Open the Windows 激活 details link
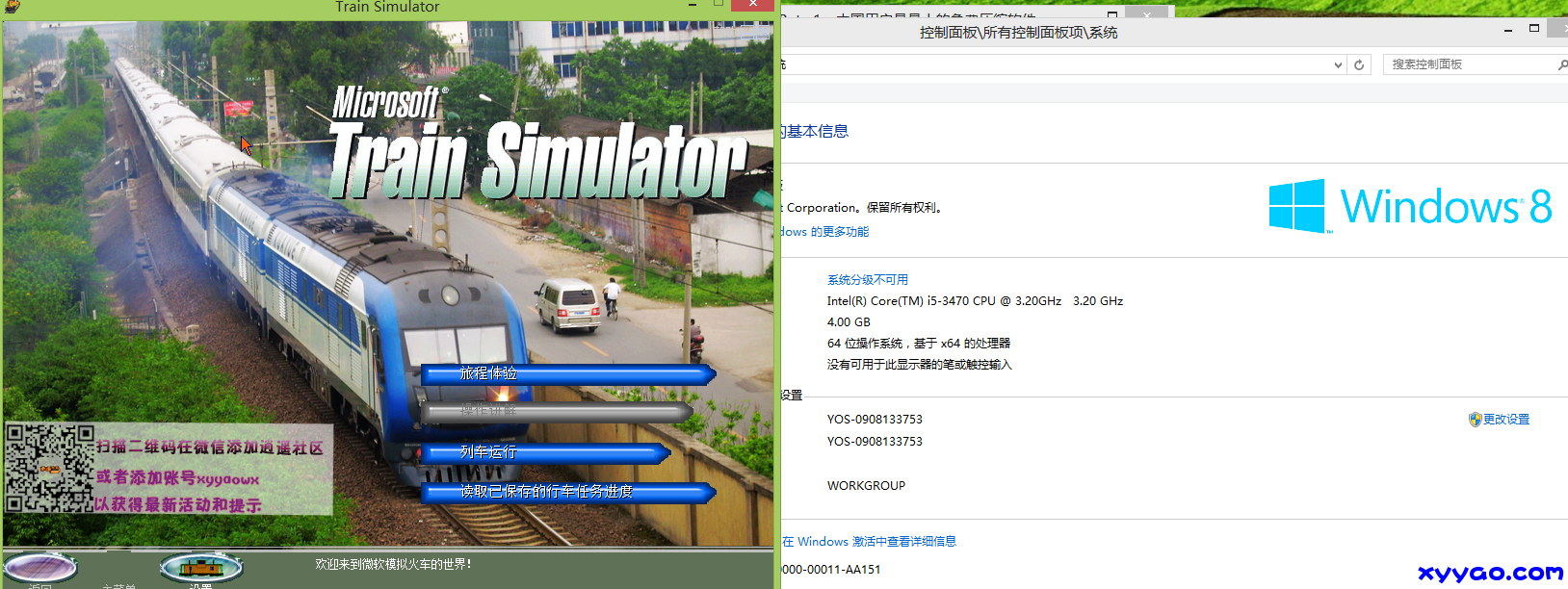The image size is (1568, 589). click(869, 542)
